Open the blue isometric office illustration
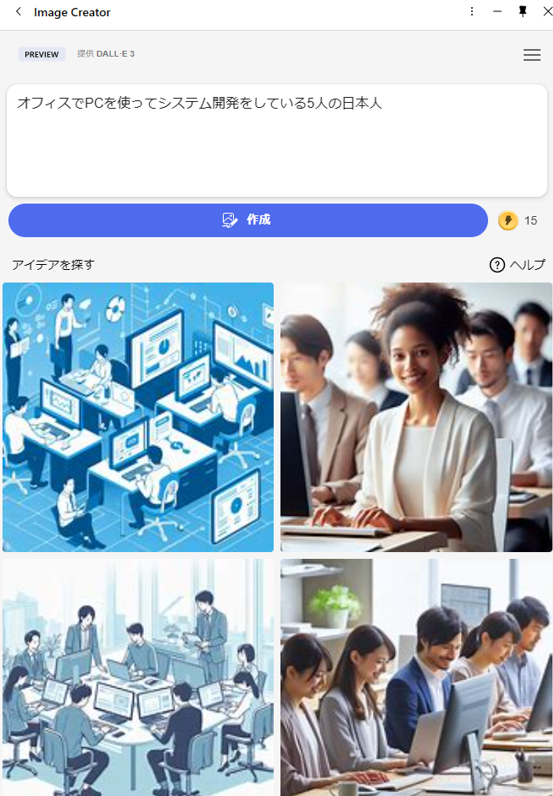 [x=138, y=417]
